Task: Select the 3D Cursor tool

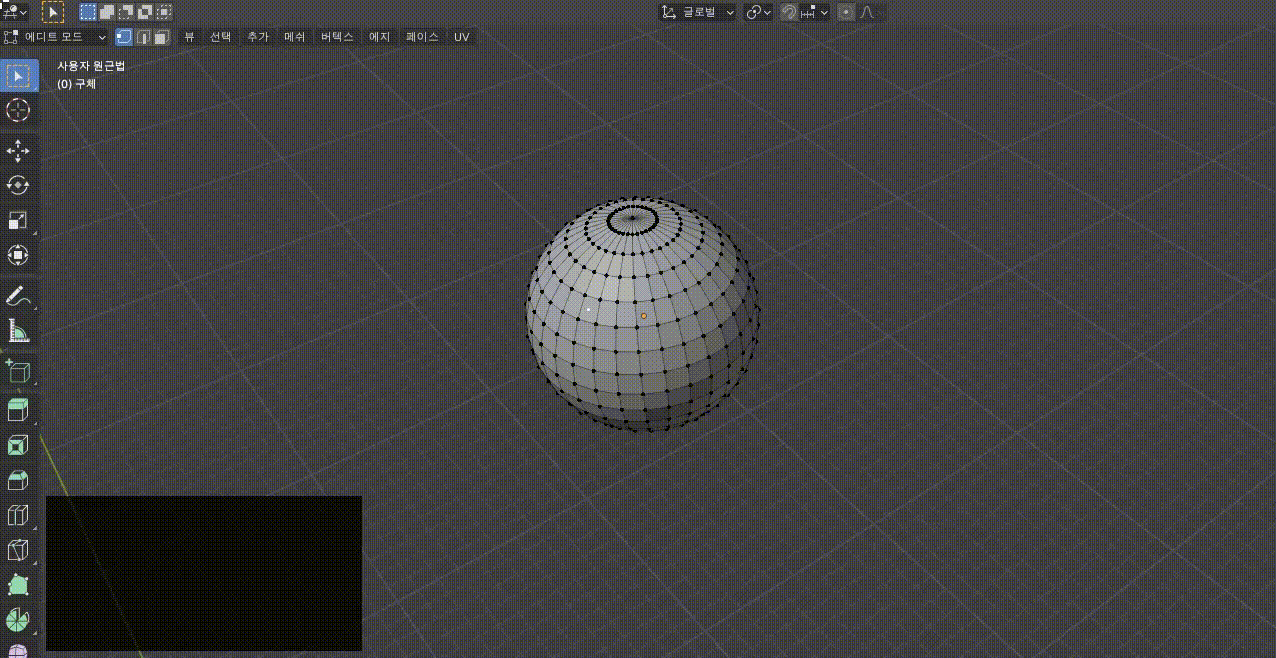Action: point(18,110)
